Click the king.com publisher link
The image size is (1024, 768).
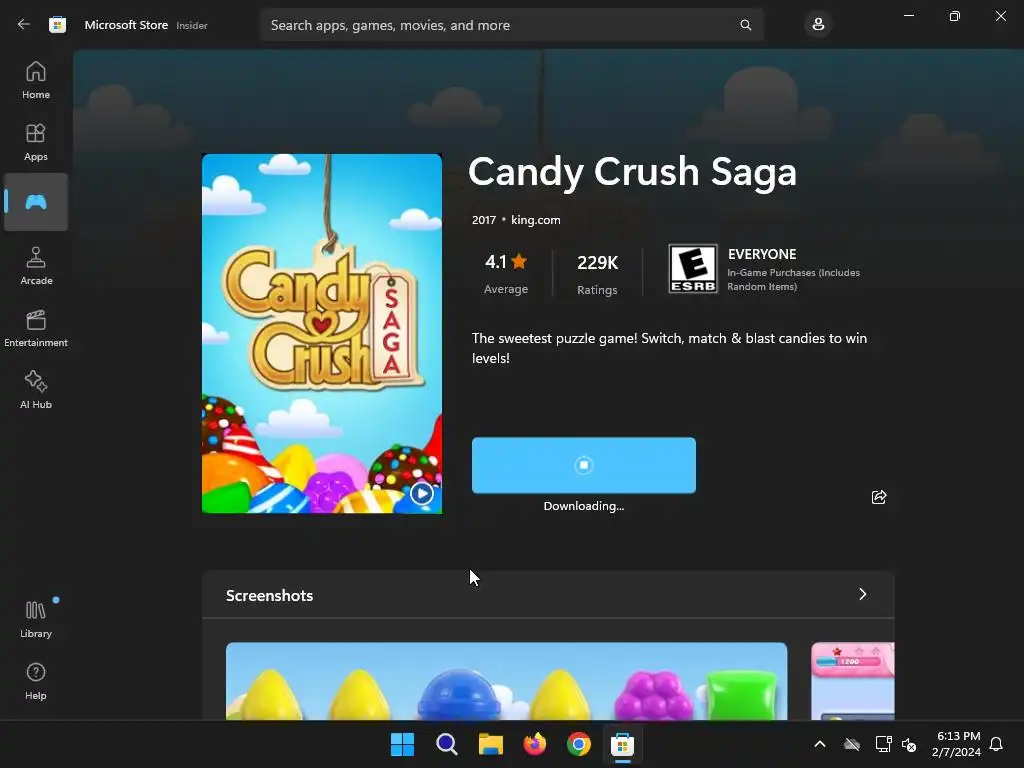[x=536, y=220]
